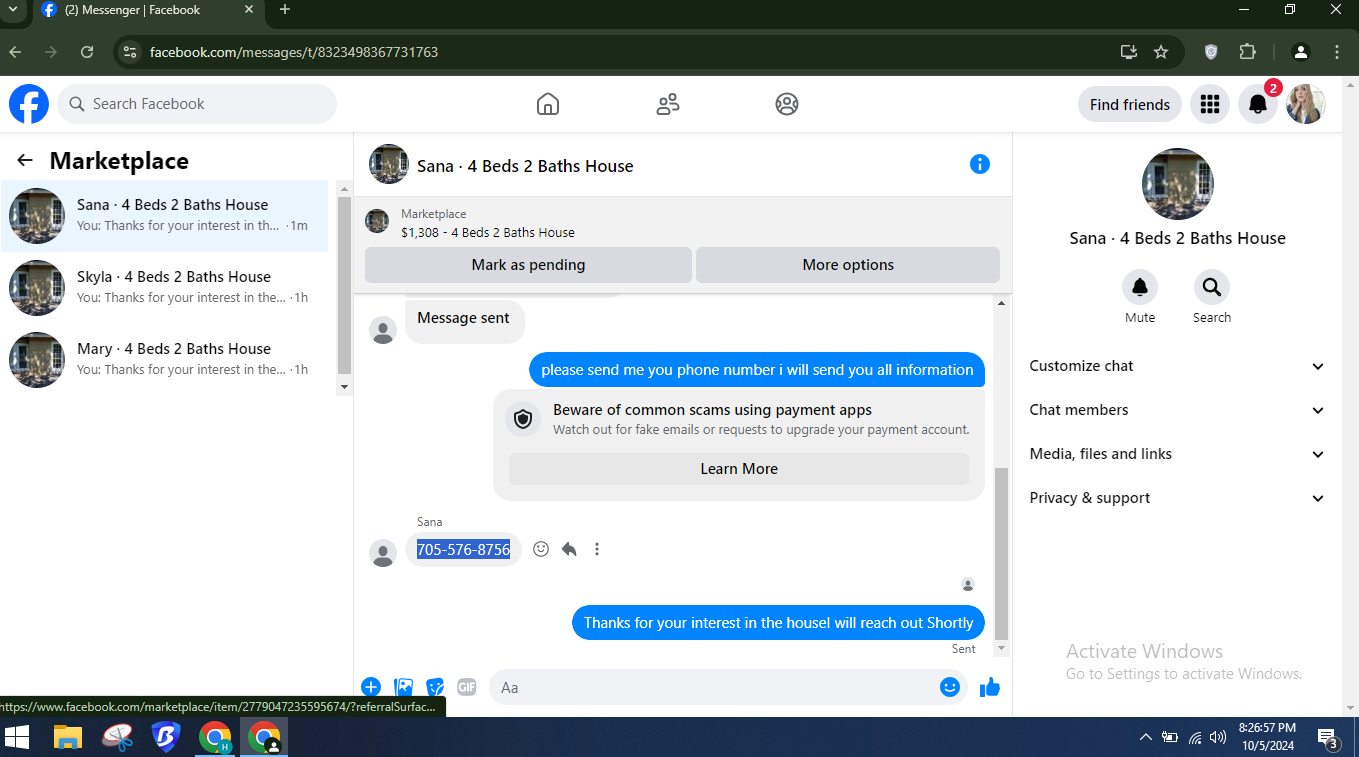Show hidden system tray icons
This screenshot has width=1359, height=757.
[1146, 738]
